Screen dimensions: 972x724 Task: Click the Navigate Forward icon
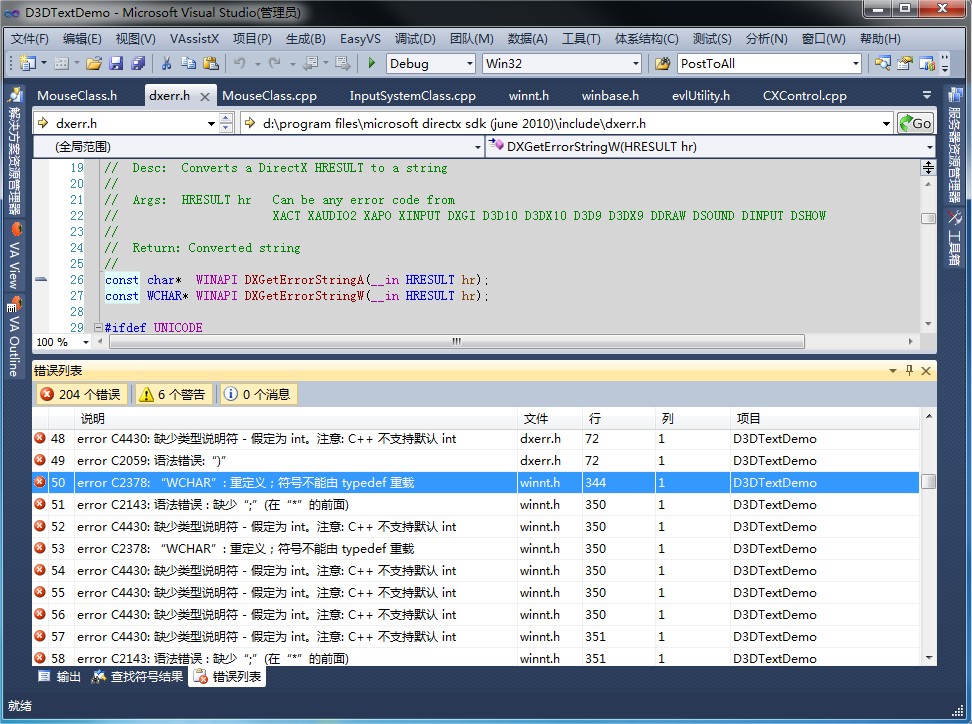[342, 63]
